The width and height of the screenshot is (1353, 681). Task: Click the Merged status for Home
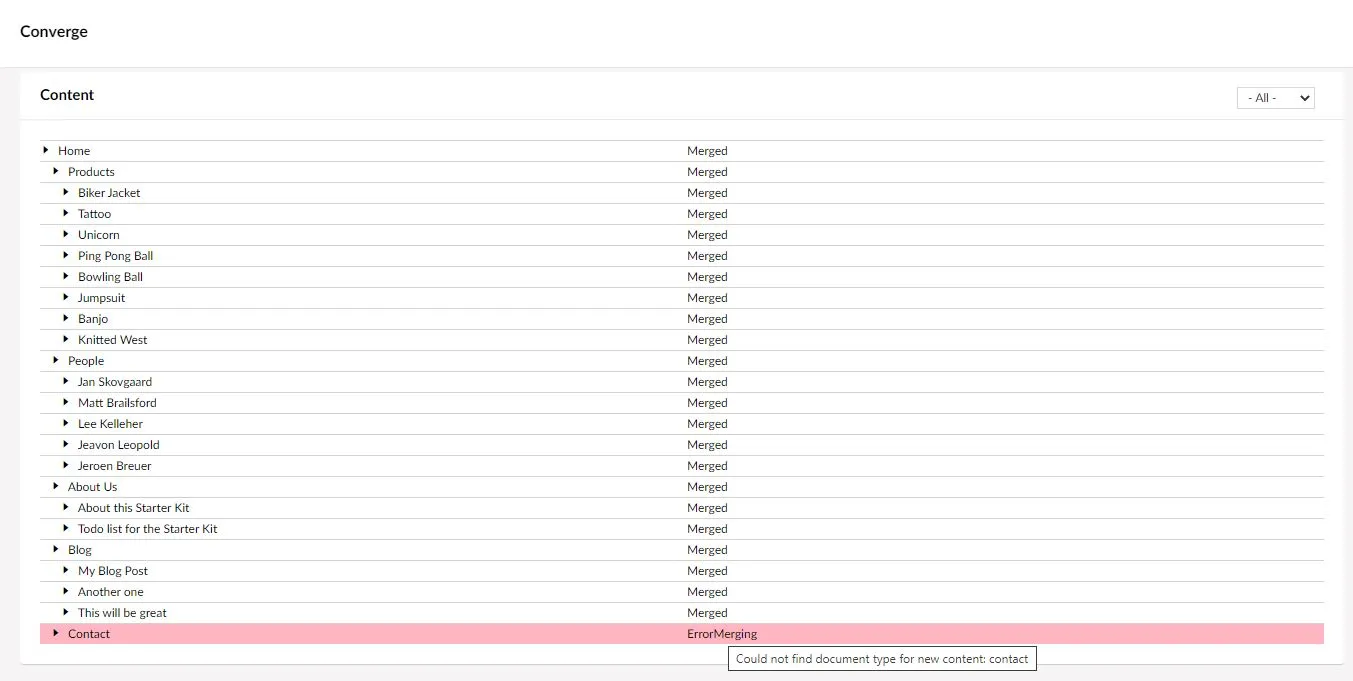click(x=707, y=151)
